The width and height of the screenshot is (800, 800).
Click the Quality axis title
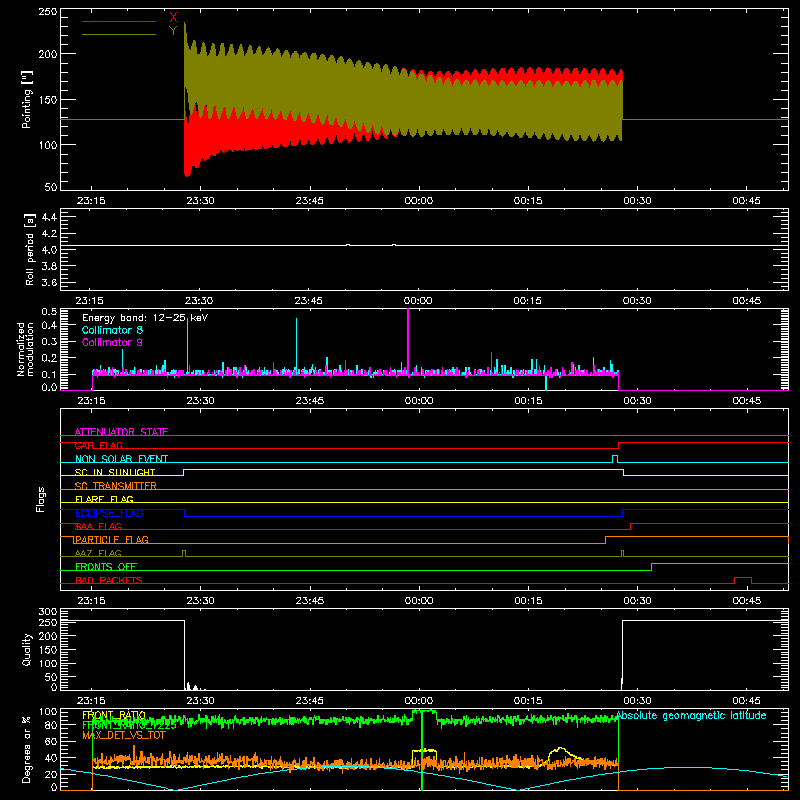coord(27,649)
